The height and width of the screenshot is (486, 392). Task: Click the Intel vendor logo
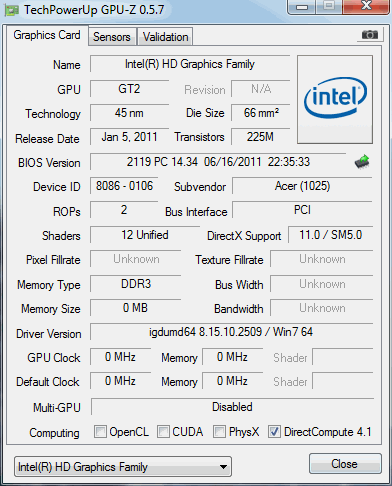(335, 99)
